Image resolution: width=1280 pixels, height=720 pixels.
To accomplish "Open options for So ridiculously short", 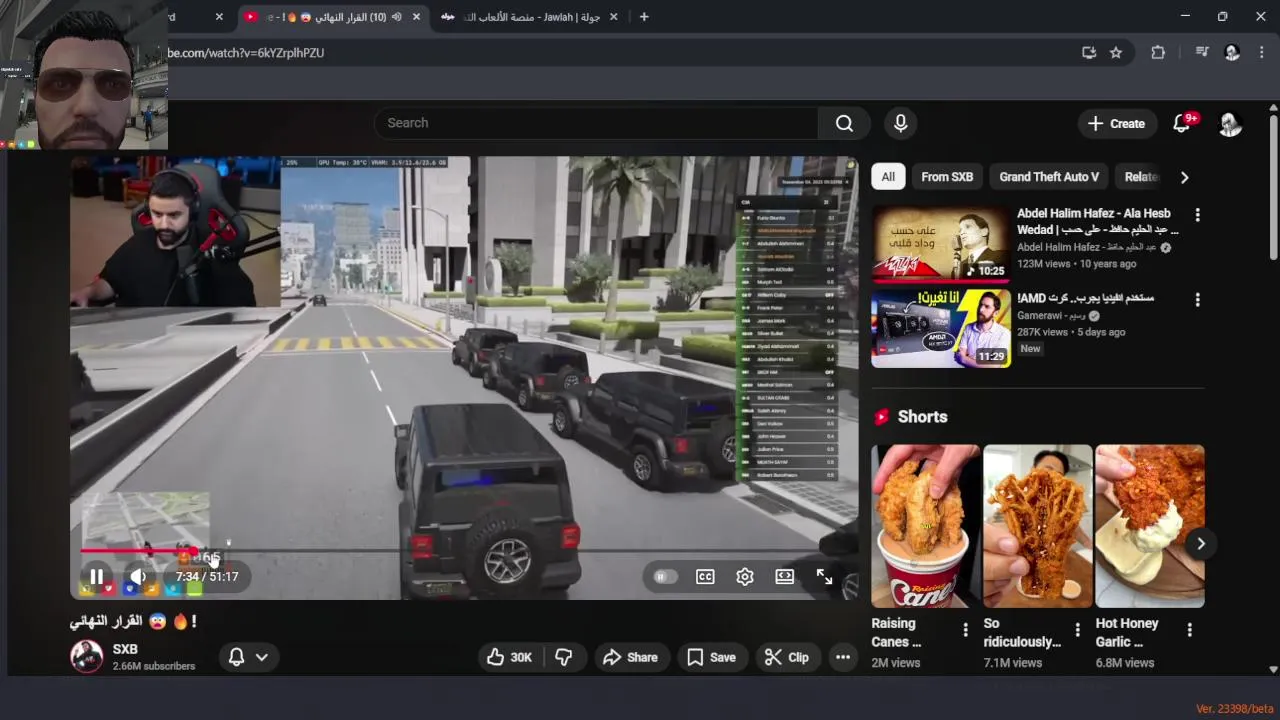I will click(x=1077, y=630).
